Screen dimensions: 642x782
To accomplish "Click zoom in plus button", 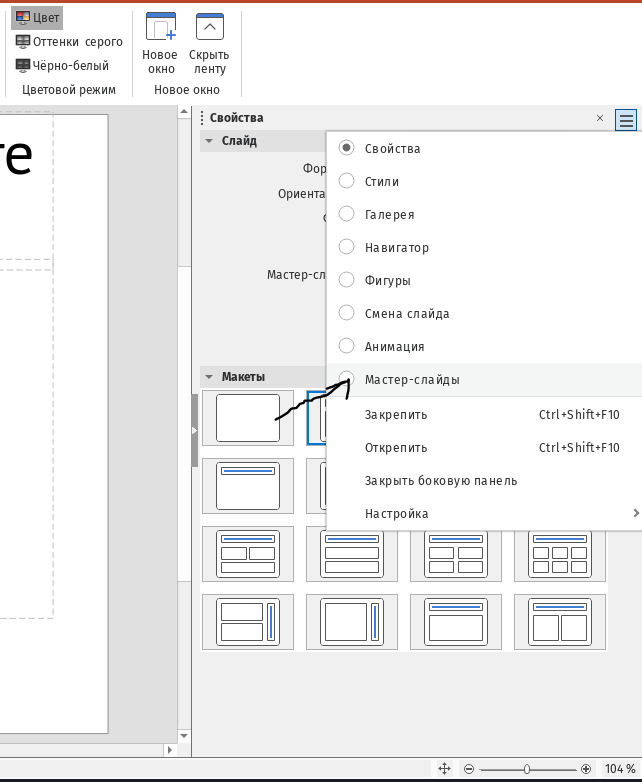I will (586, 769).
